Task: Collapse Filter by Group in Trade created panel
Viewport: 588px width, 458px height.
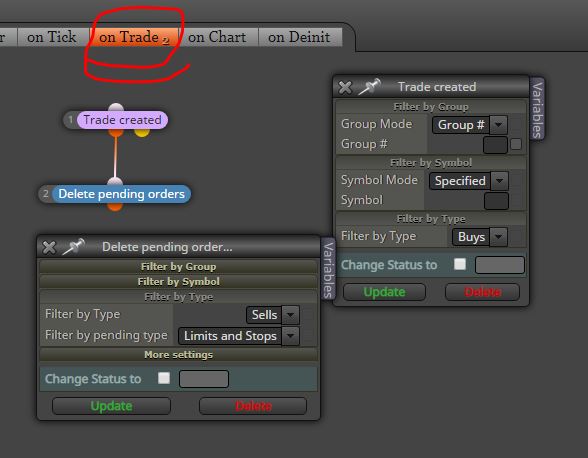Action: (x=431, y=107)
